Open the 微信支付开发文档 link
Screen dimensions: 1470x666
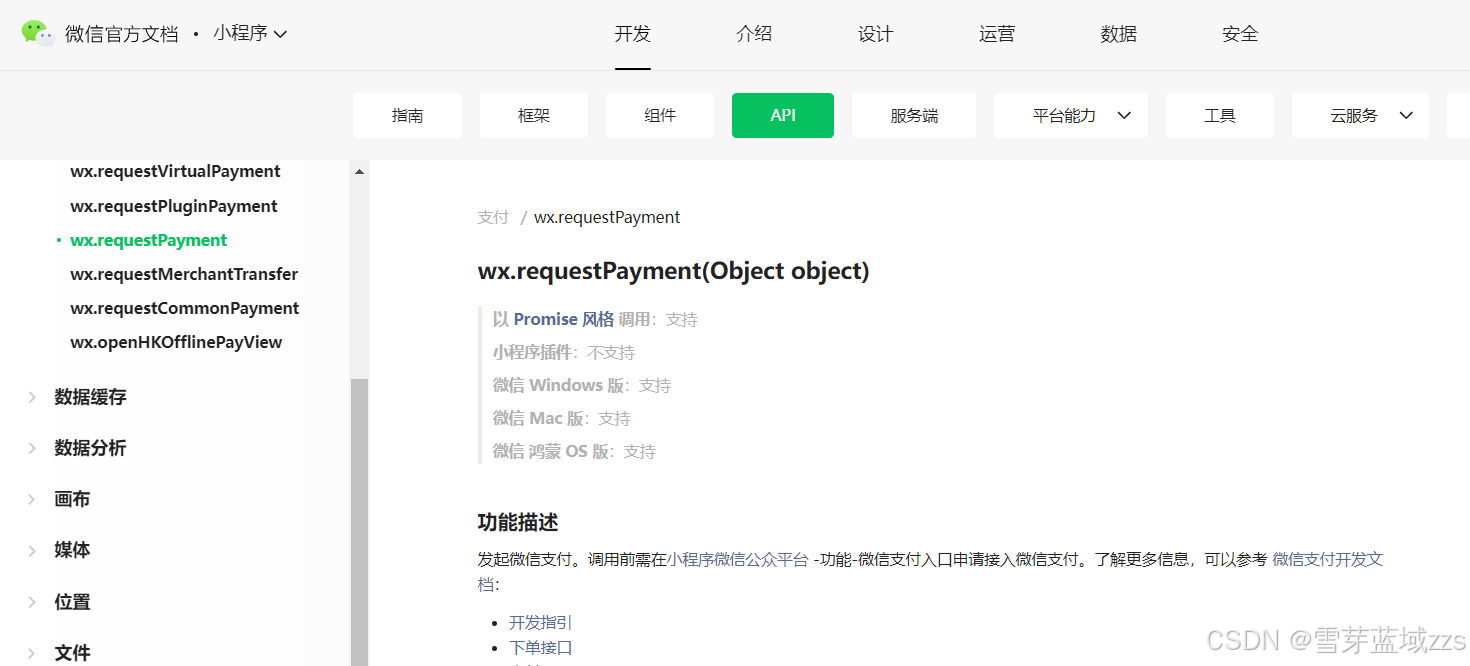coord(1327,560)
